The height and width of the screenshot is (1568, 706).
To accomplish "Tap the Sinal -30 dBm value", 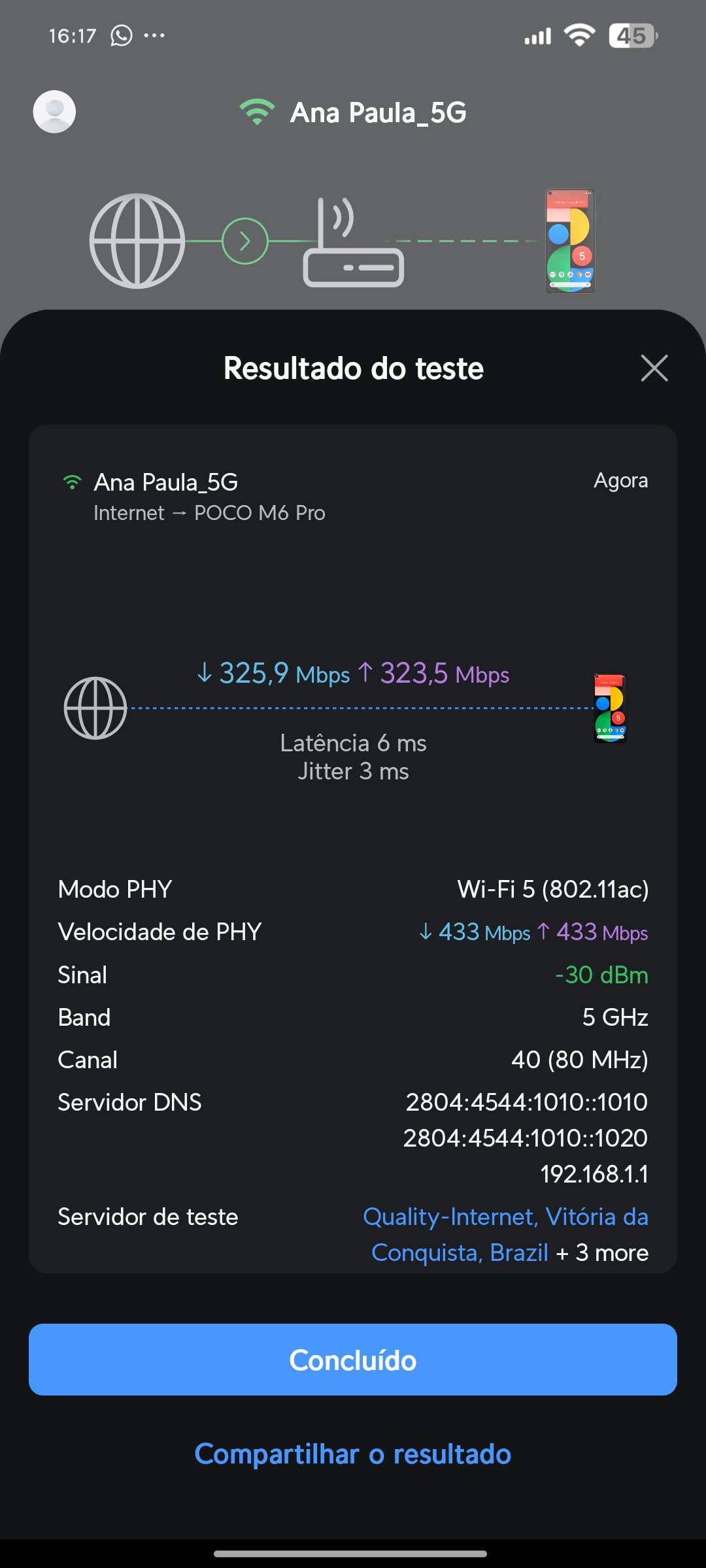I will pos(601,975).
